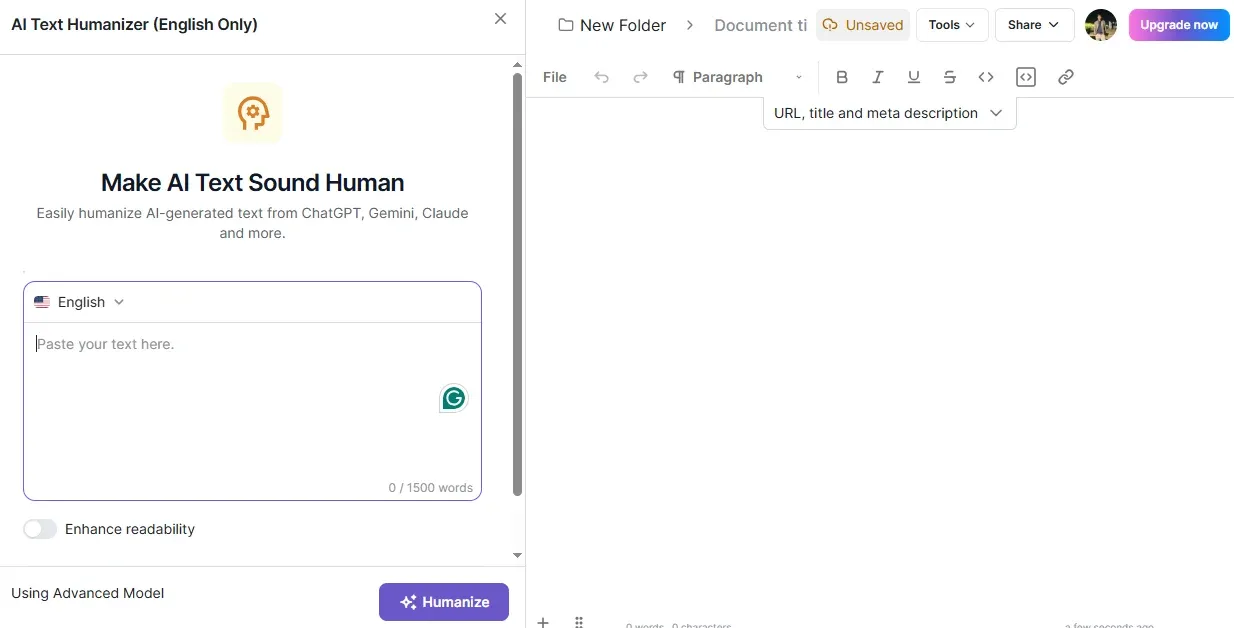Click the plus icon to add block
1234x628 pixels.
(543, 622)
